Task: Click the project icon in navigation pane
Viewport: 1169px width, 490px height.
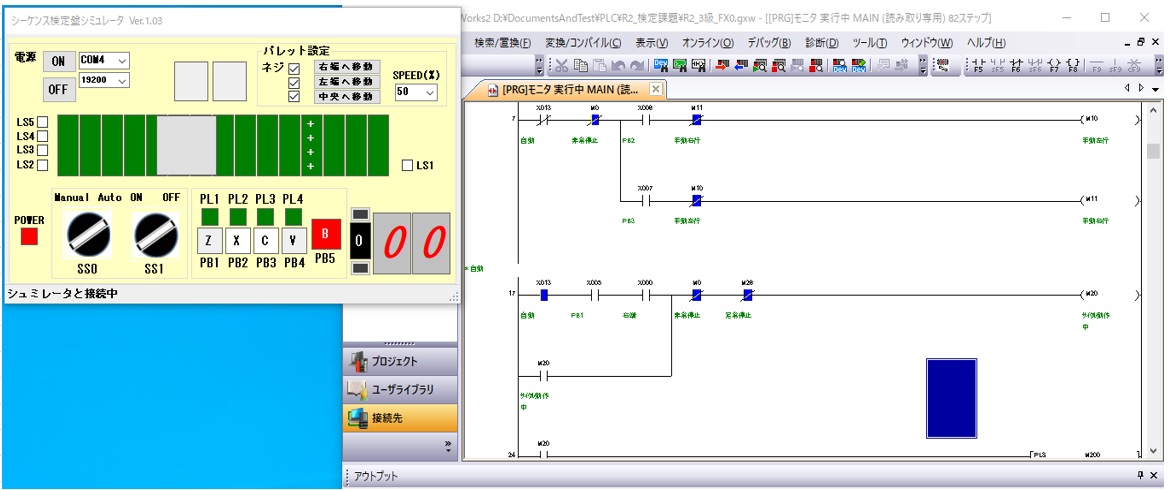Action: point(357,362)
